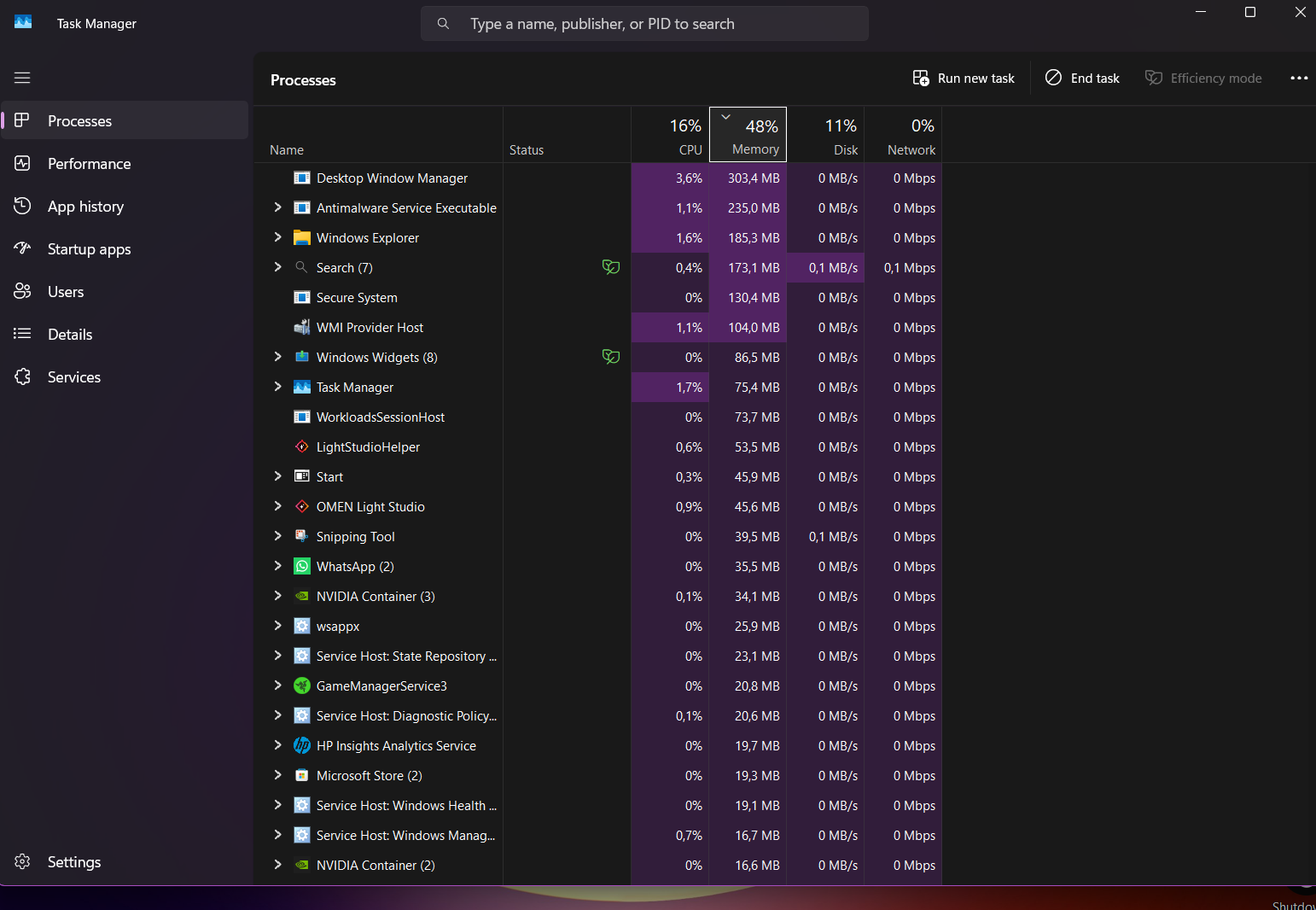Screen dimensions: 1316x910
Task: Expand the Microsoft Store (2) group
Action: (277, 775)
